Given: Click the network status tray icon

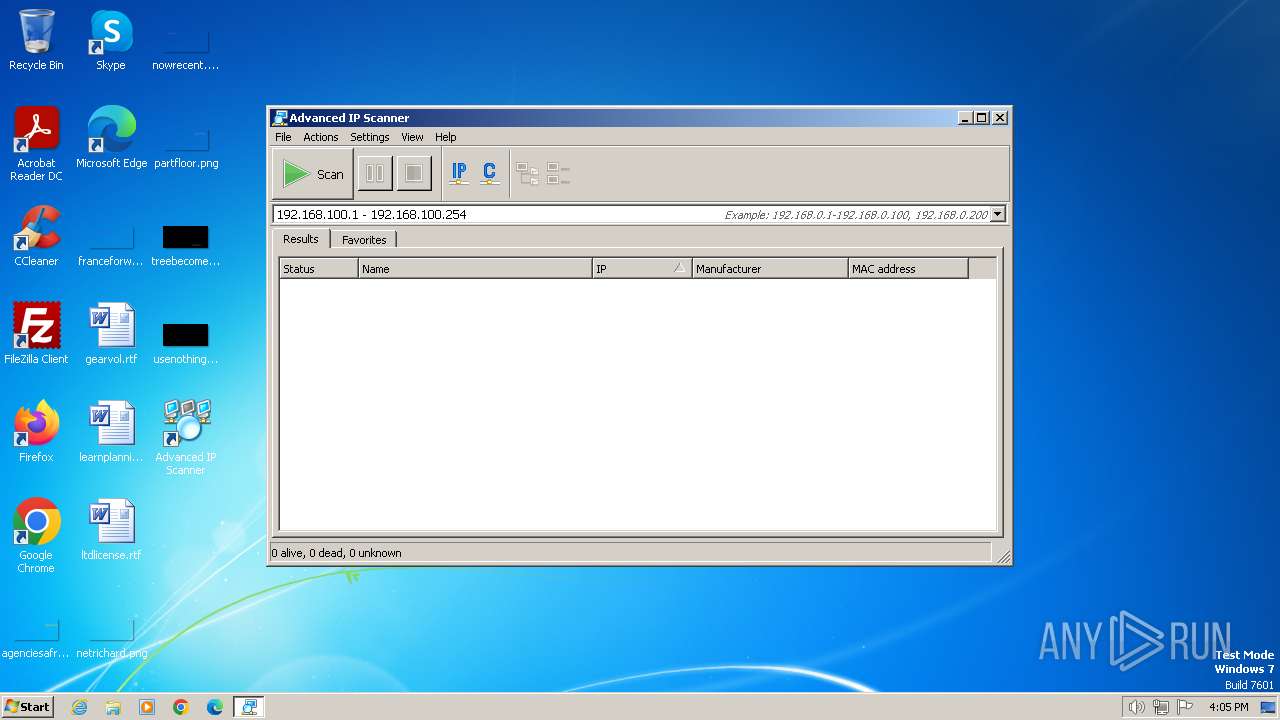Looking at the screenshot, I should [1161, 707].
